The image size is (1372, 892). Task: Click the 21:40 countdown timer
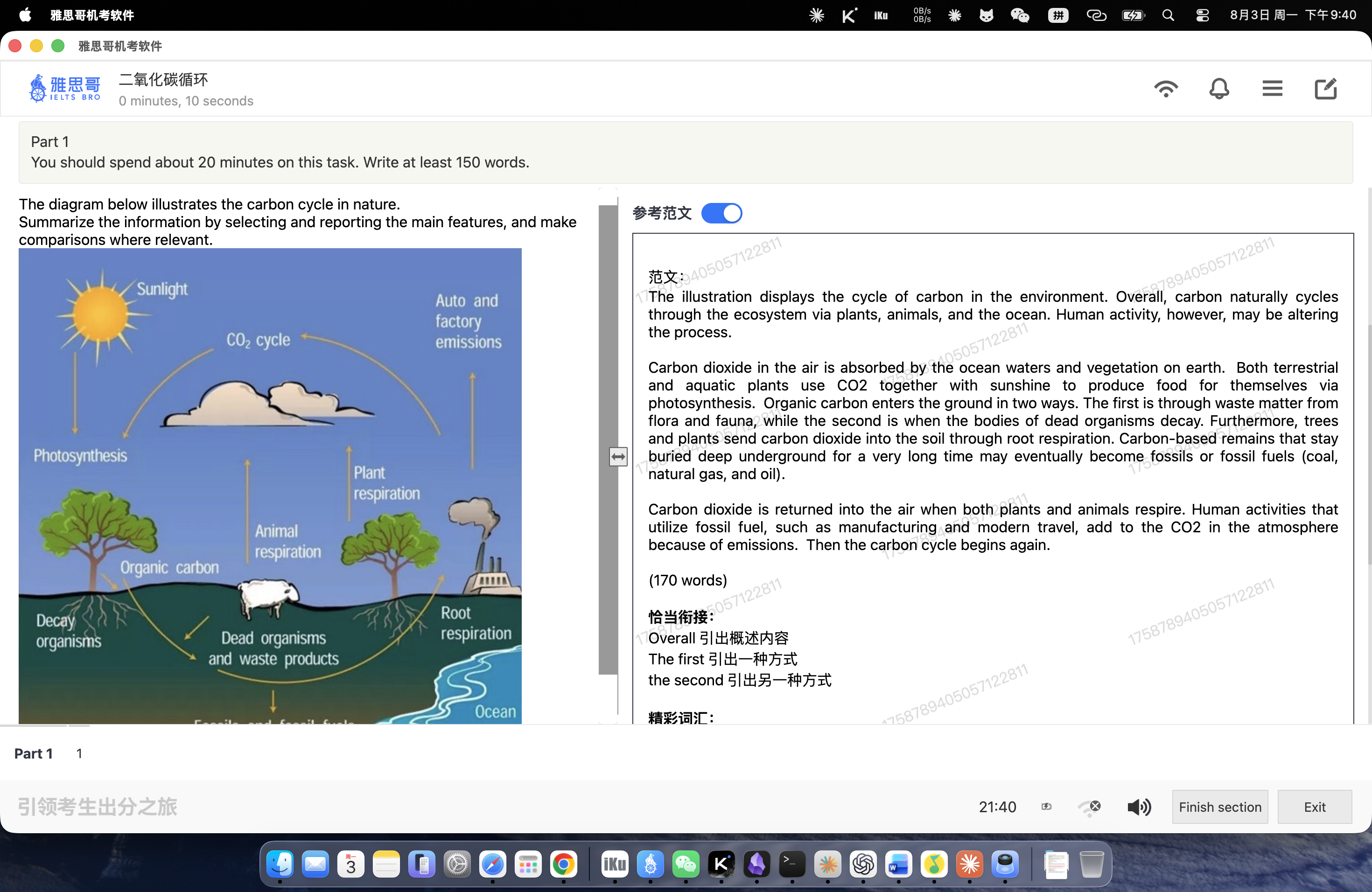pos(997,807)
